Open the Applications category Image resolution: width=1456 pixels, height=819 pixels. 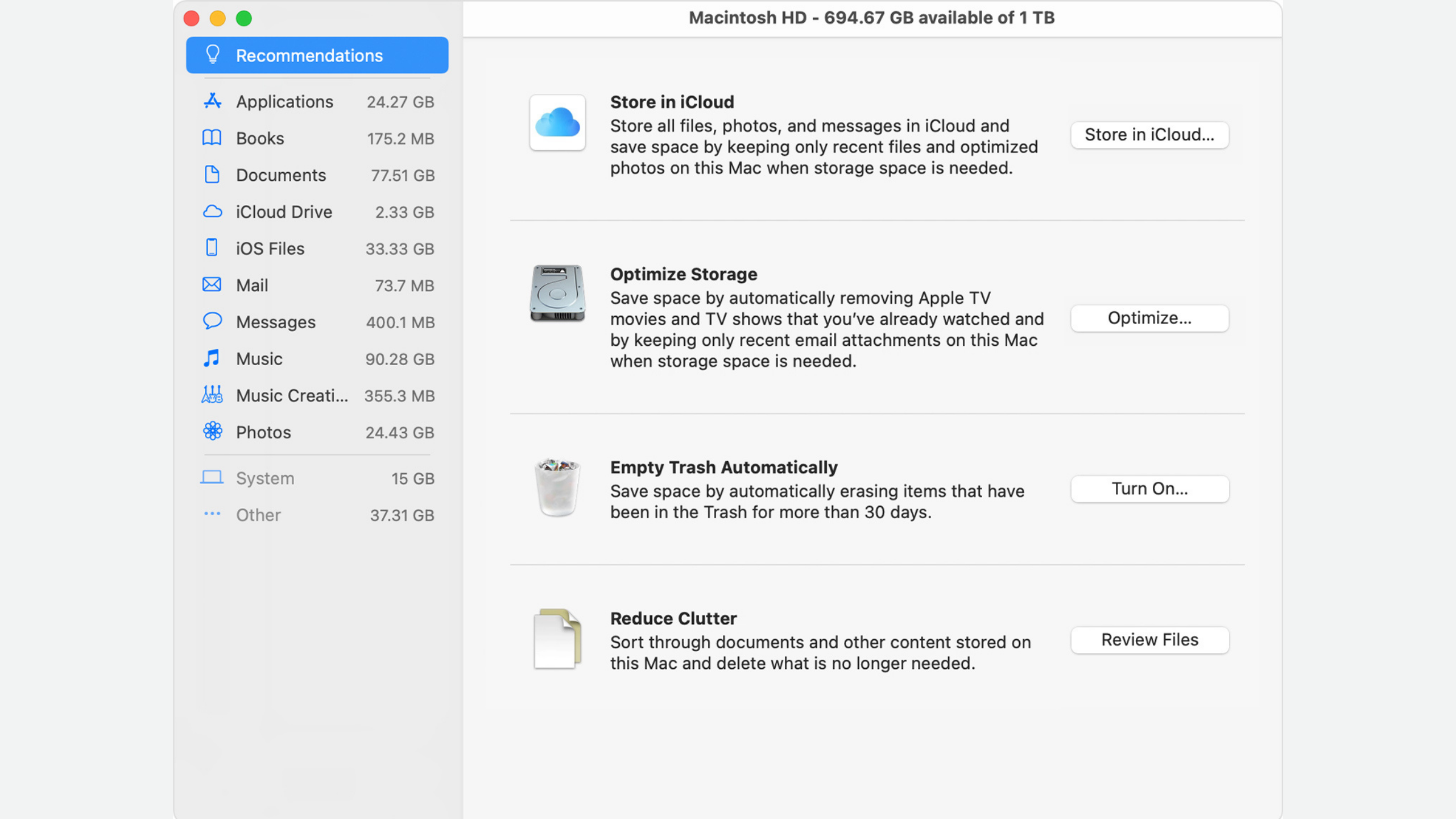pos(317,102)
